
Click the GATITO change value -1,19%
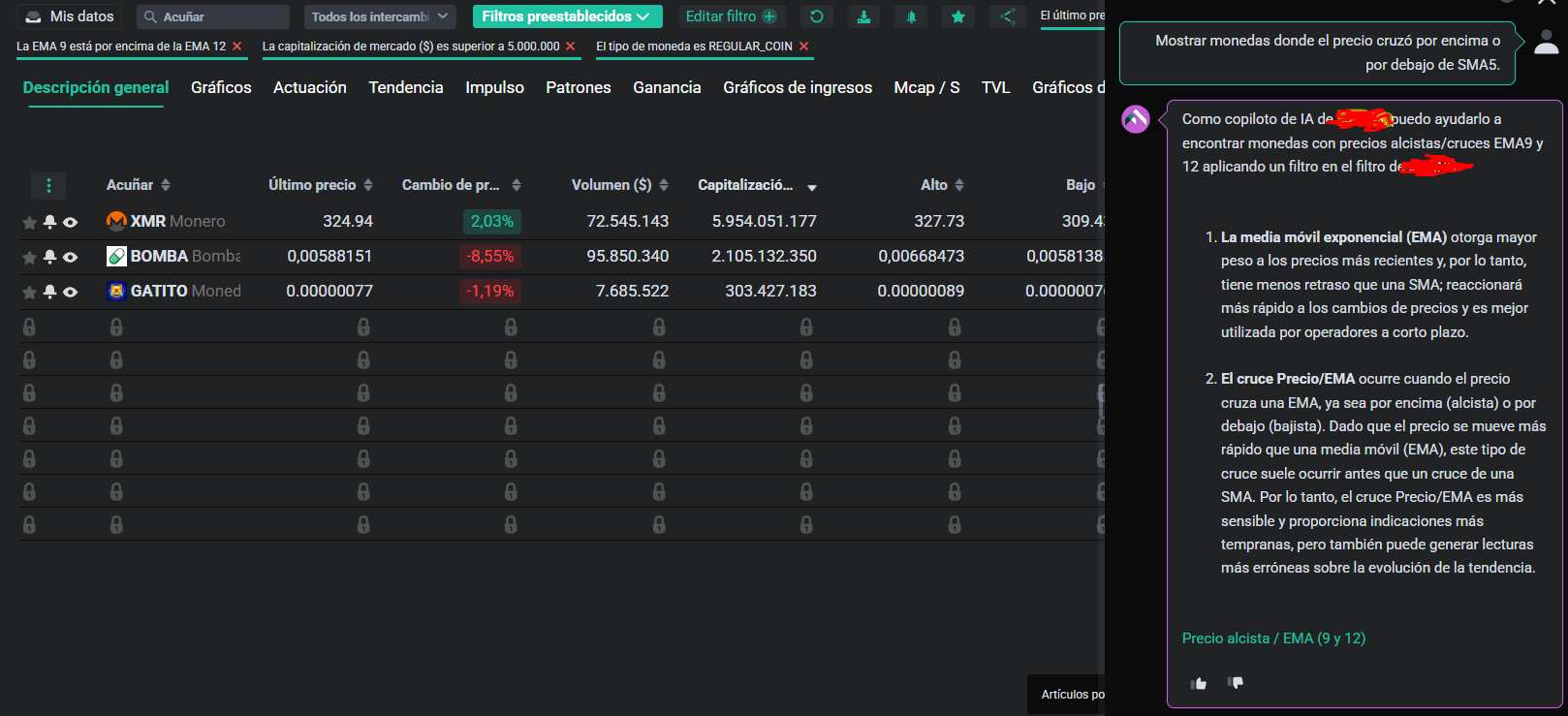pos(490,291)
